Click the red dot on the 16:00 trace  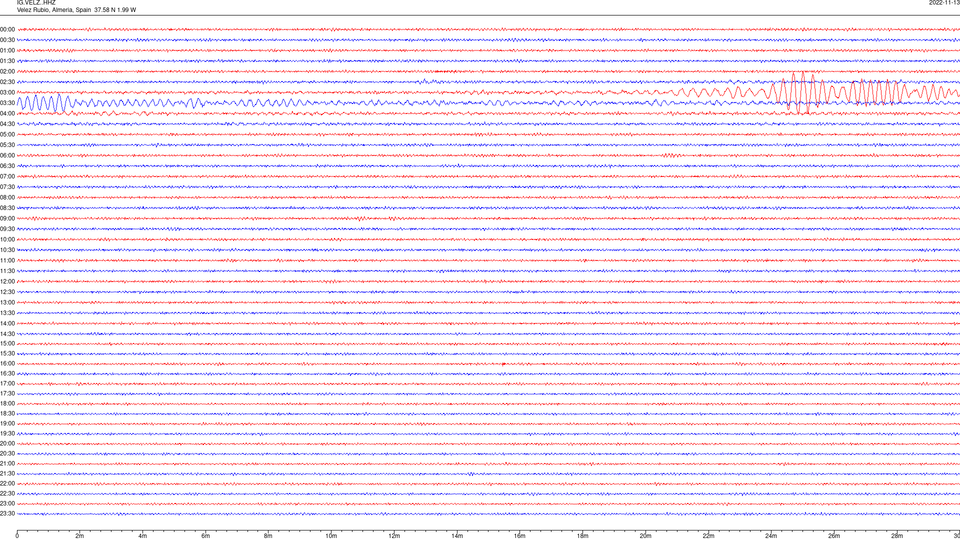click(x=504, y=364)
